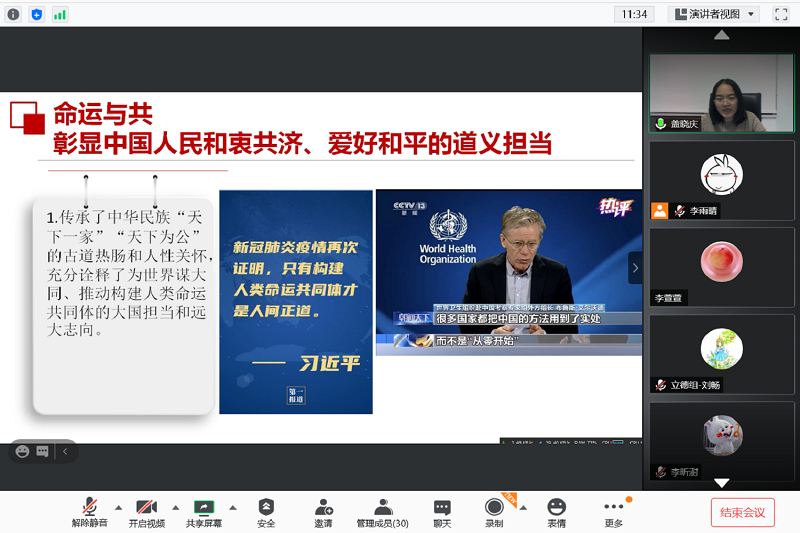Image resolution: width=800 pixels, height=533 pixels.
Task: Select 李雨晴 participant video tile
Action: coord(721,180)
